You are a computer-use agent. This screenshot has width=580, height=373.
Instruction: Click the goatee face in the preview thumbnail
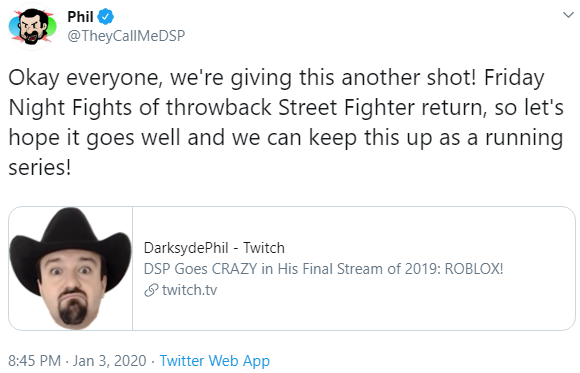[71, 292]
